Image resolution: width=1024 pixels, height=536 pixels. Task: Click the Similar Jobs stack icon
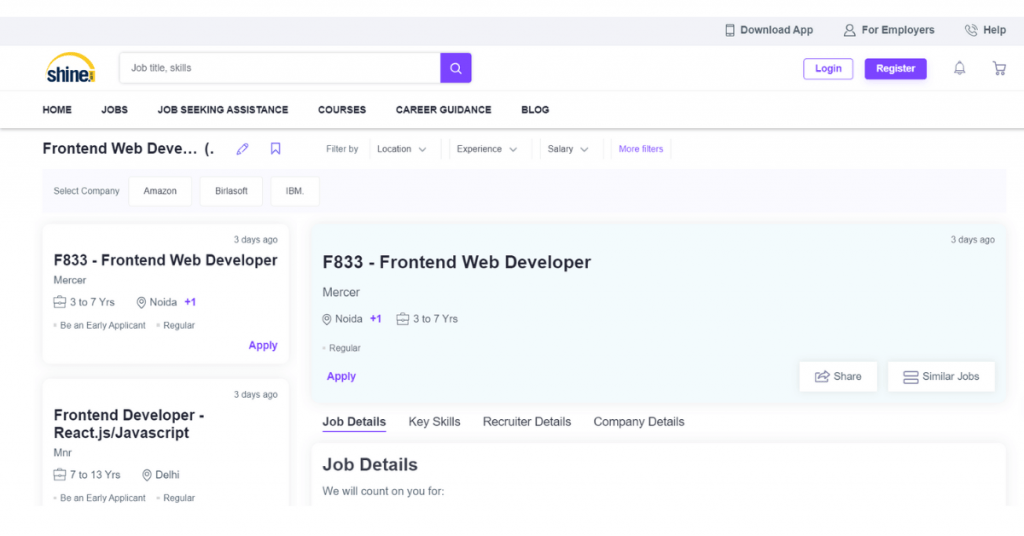[x=910, y=377]
